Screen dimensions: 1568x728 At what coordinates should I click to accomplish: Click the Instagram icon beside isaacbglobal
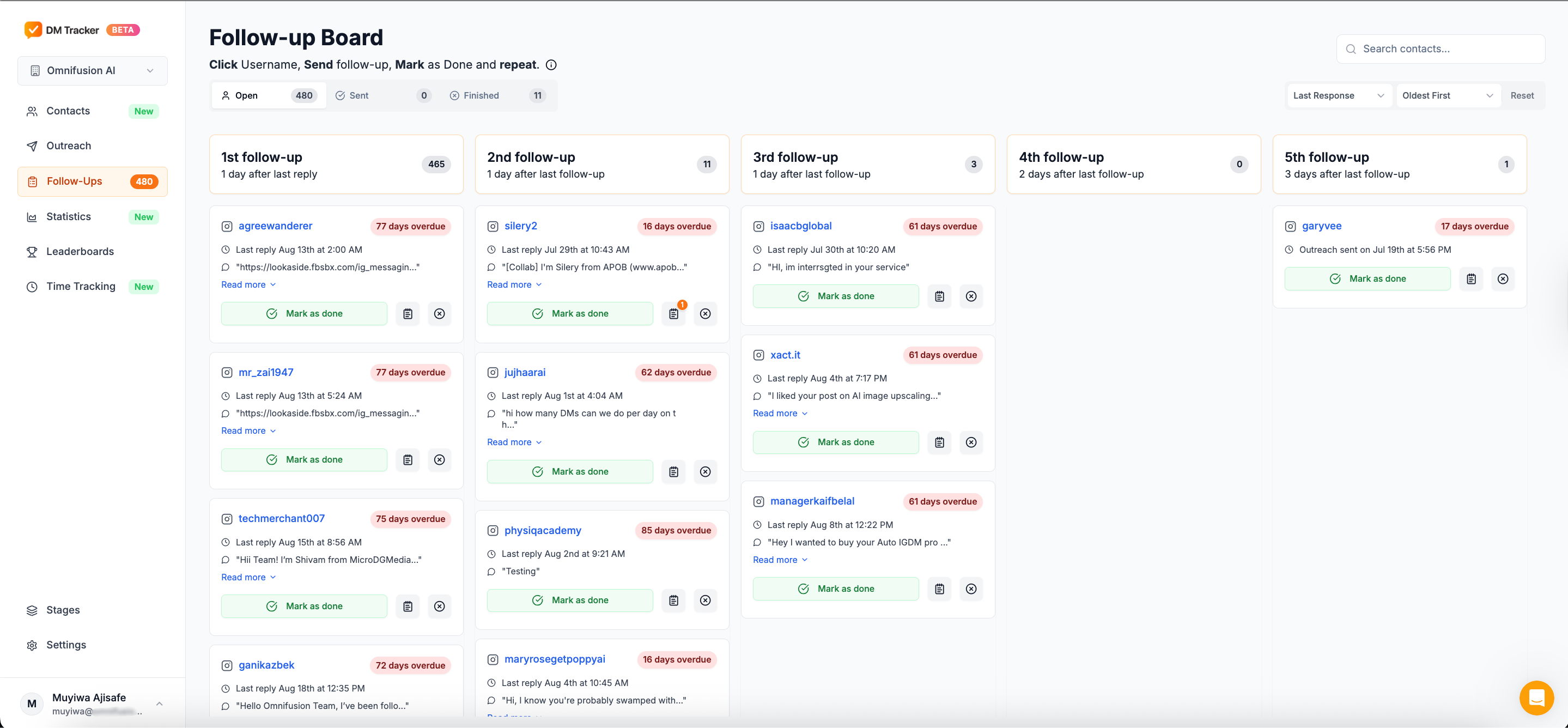(758, 226)
